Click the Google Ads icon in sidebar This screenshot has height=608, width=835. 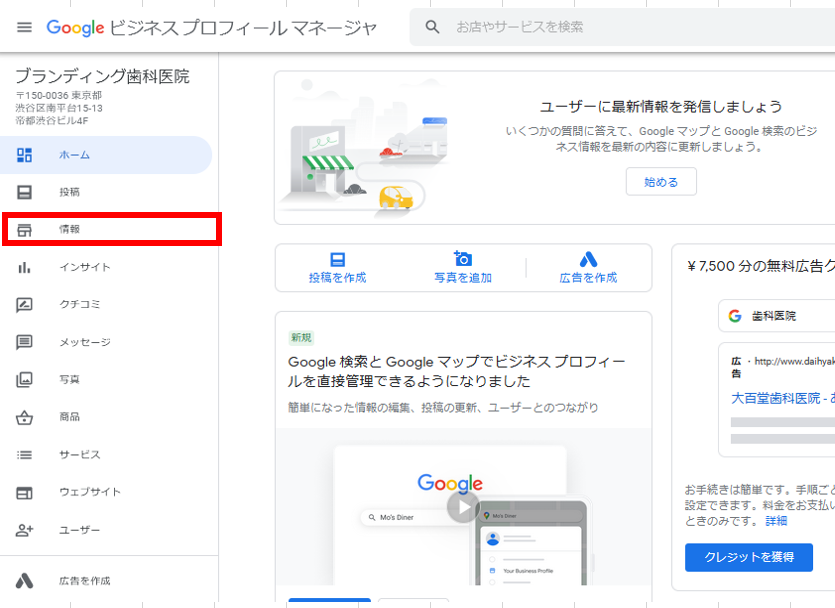[24, 581]
